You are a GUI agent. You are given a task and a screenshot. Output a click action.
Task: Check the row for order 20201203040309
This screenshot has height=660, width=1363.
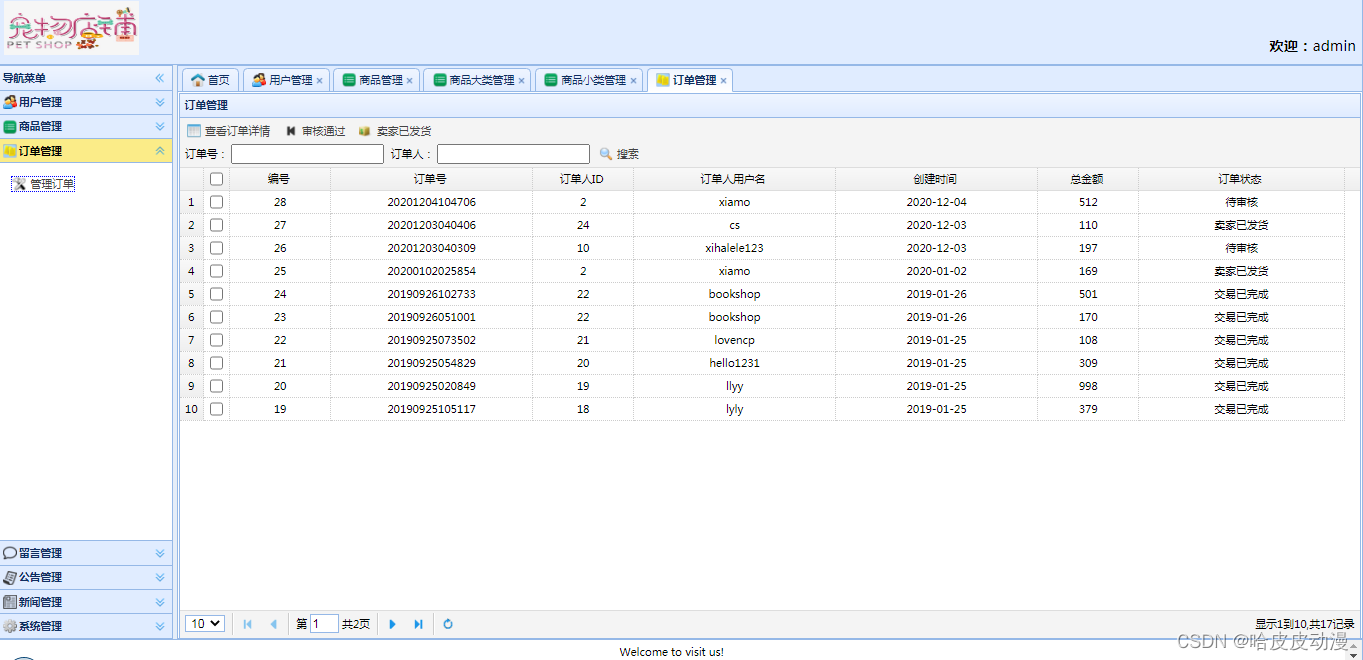point(216,248)
